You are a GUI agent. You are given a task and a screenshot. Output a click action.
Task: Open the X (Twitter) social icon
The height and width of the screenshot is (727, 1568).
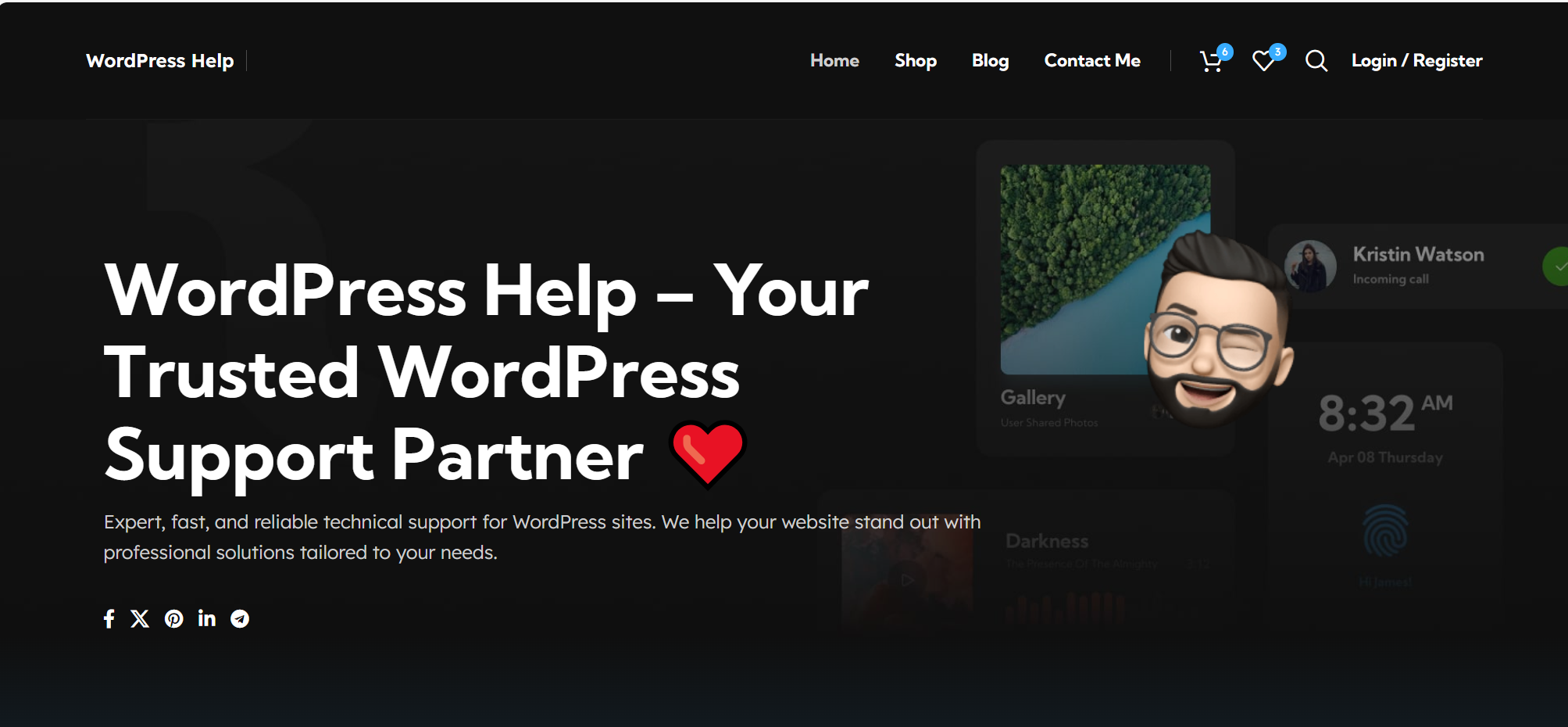[140, 619]
